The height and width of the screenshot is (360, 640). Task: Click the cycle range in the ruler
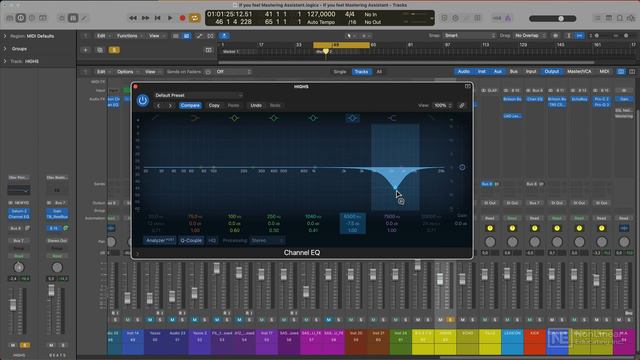[x=341, y=45]
